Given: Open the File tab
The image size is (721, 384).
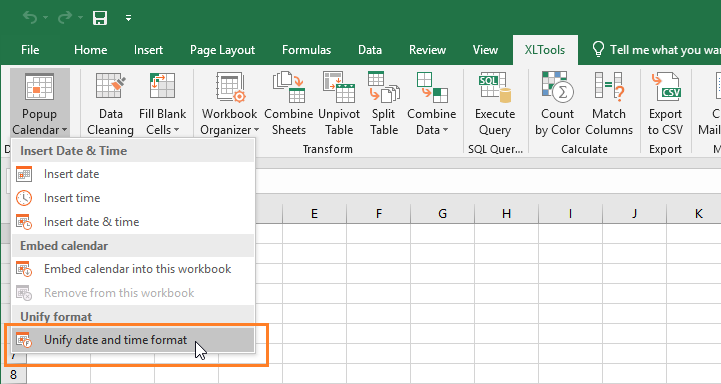Looking at the screenshot, I should pos(30,50).
